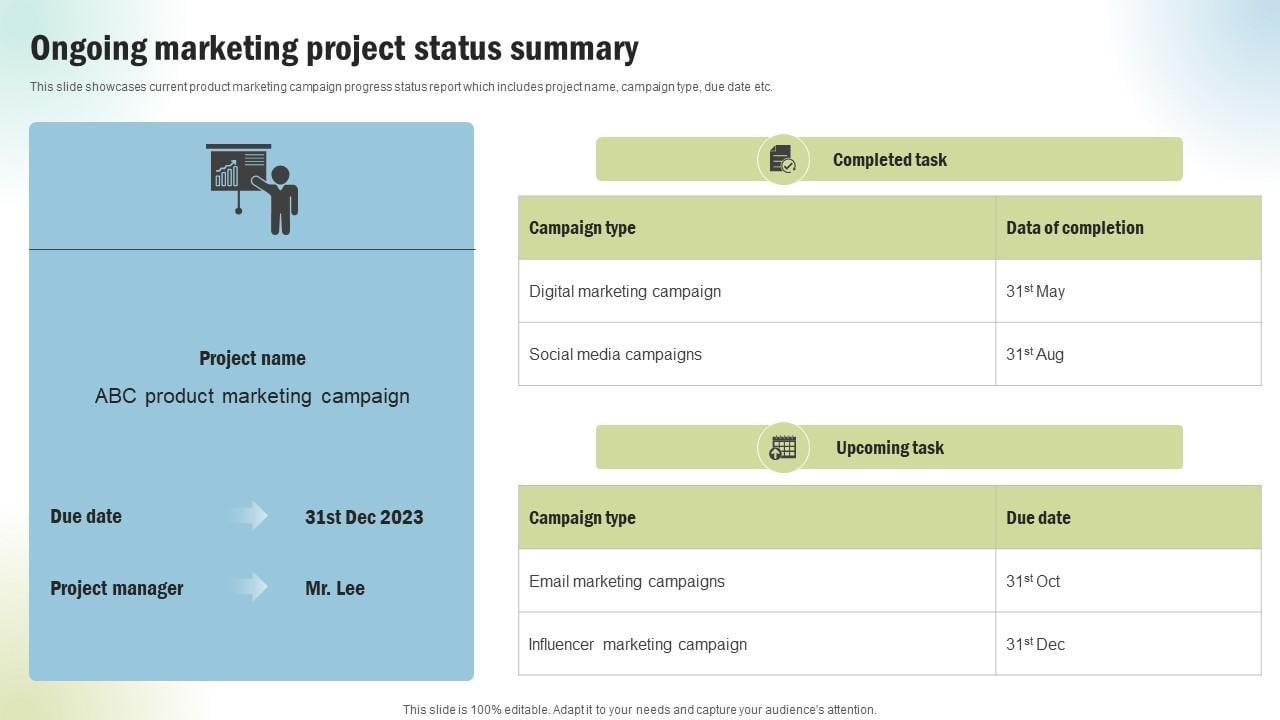The width and height of the screenshot is (1280, 720).
Task: Click the 31st Oct due date cell
Action: 1033,582
